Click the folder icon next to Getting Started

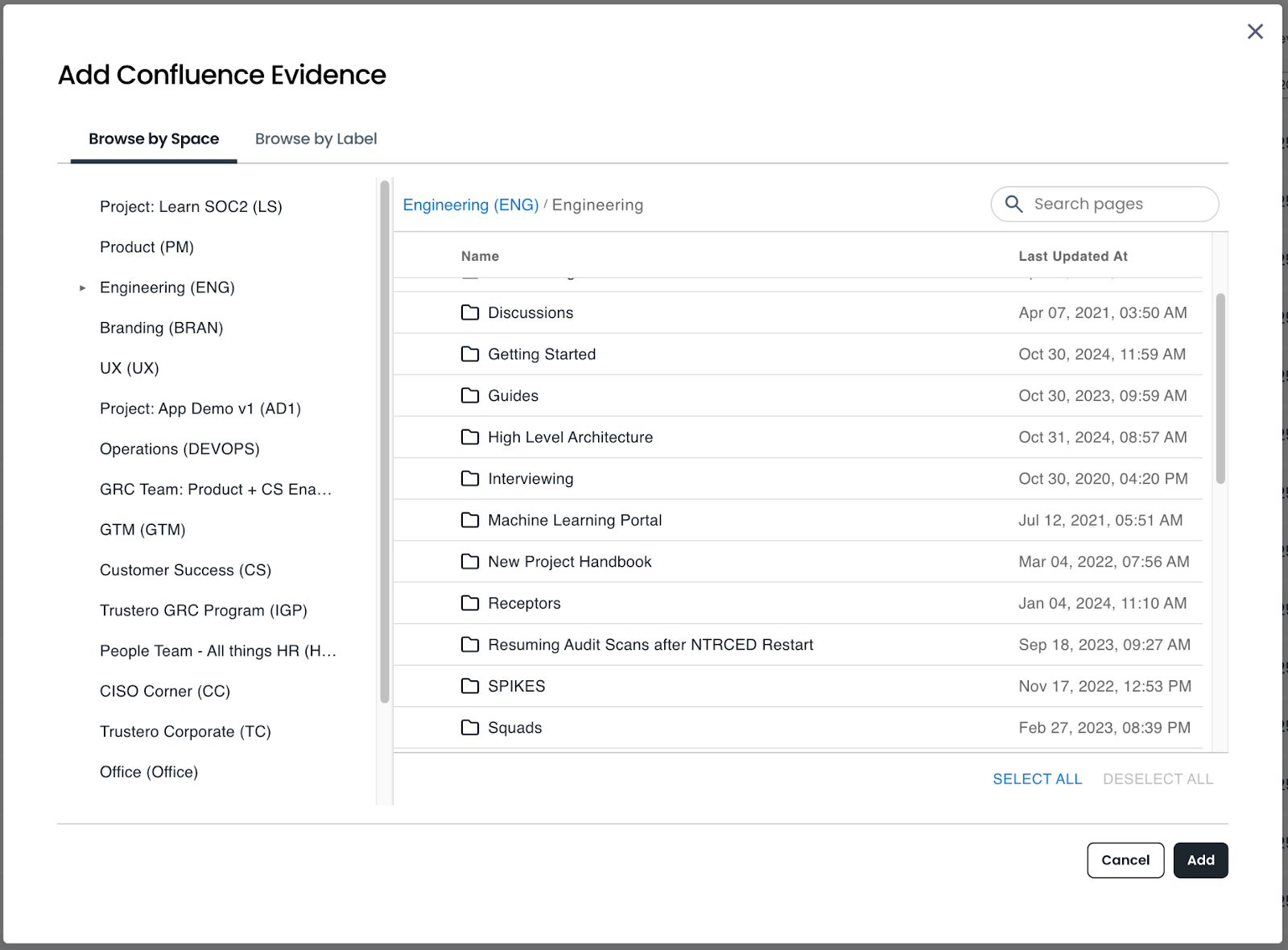pos(470,354)
